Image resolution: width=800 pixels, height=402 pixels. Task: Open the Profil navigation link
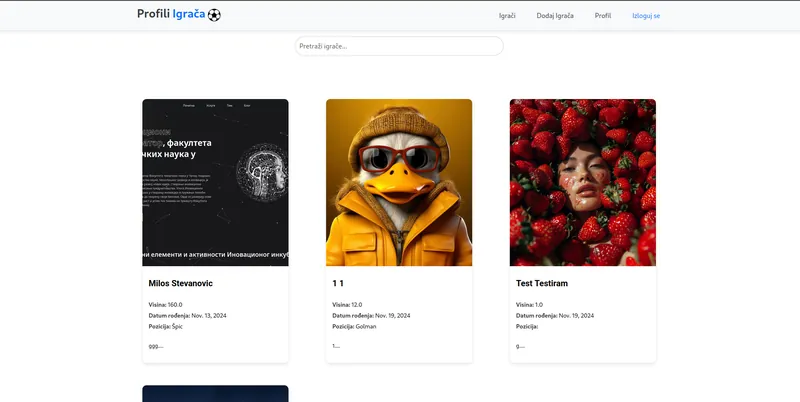(x=603, y=16)
